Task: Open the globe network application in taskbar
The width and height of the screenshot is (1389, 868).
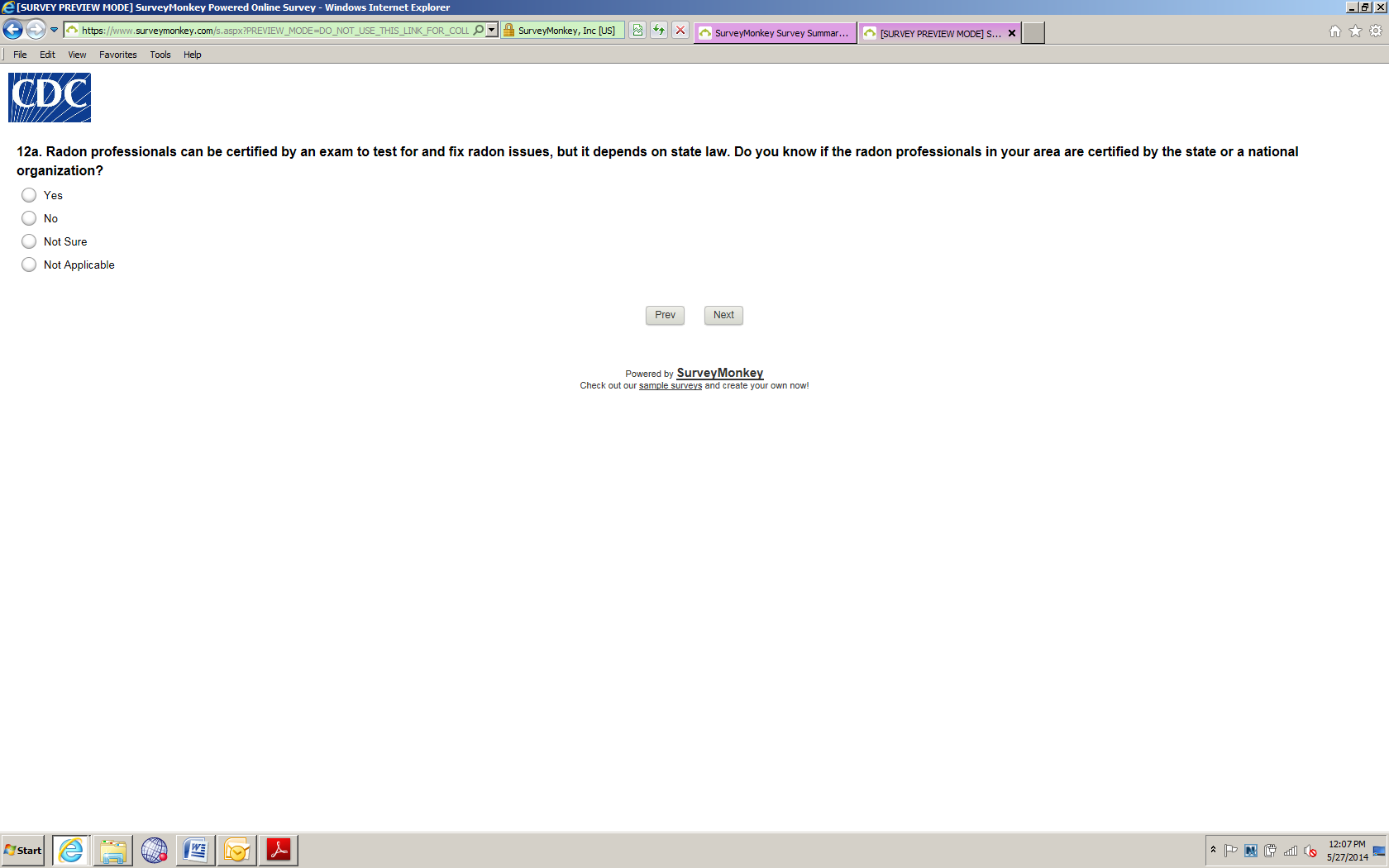Action: point(154,850)
